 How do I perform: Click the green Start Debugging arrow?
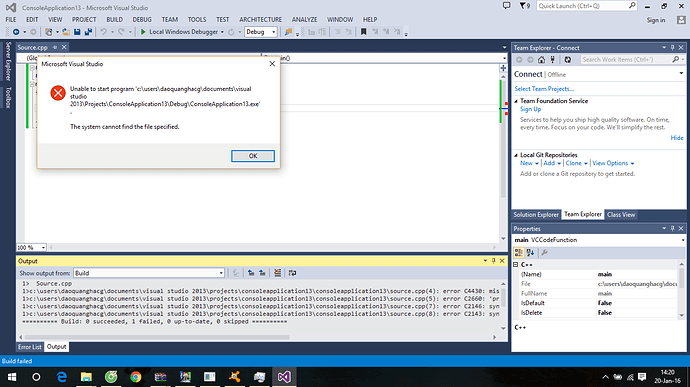(143, 32)
